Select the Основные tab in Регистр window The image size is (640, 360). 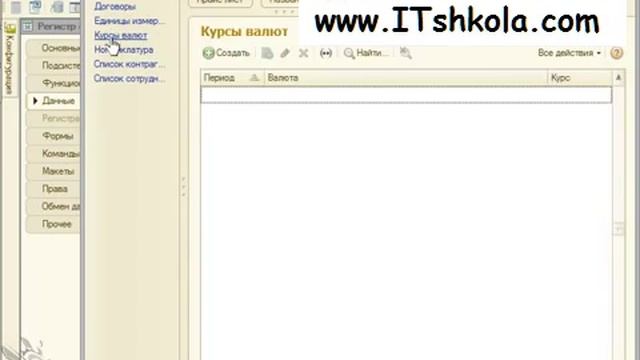pos(53,48)
